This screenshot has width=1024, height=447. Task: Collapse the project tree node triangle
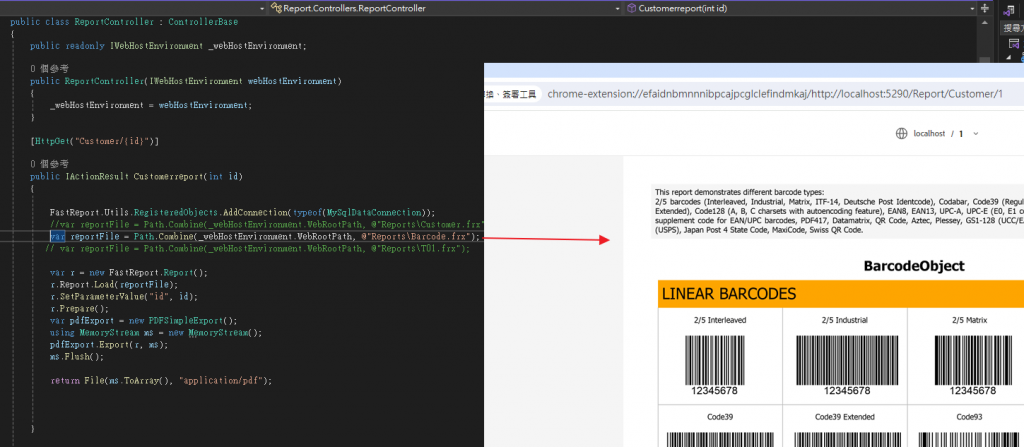[x=1011, y=58]
